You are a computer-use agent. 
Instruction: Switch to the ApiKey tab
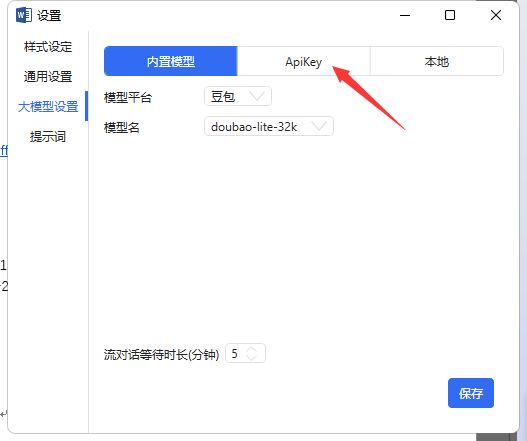click(x=304, y=61)
